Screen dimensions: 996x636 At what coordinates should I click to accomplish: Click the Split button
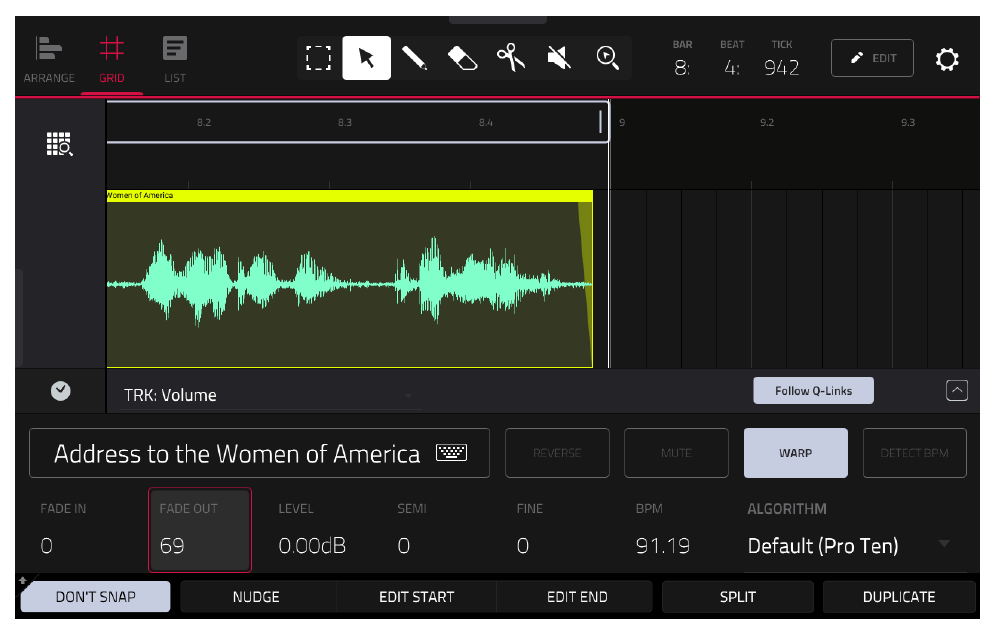click(x=737, y=597)
